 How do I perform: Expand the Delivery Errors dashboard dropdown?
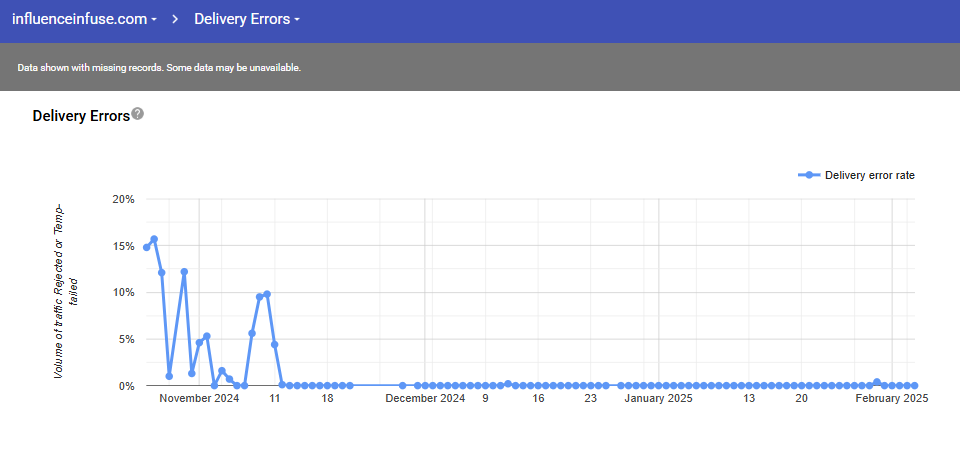click(x=247, y=19)
